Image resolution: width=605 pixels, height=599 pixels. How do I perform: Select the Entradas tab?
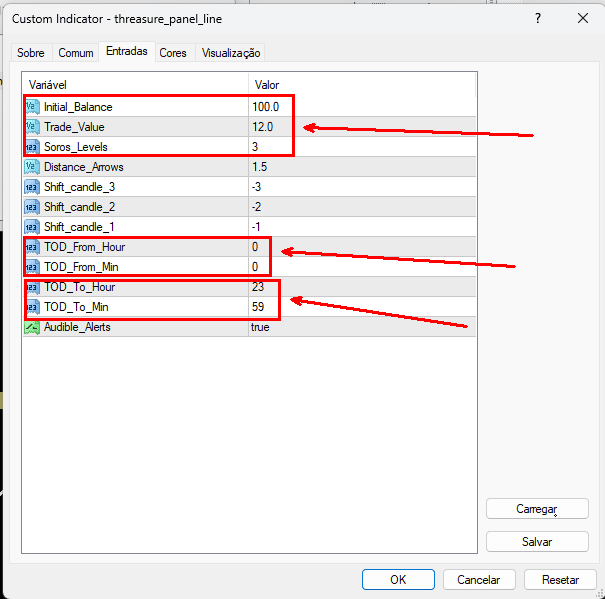click(127, 51)
